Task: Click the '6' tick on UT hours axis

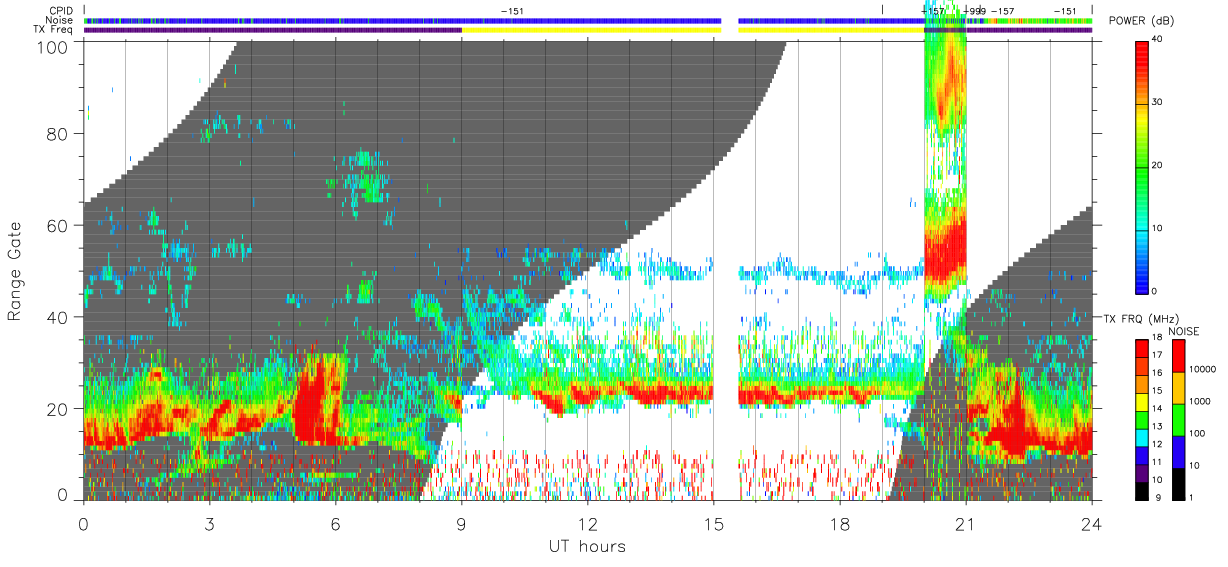Action: (335, 524)
